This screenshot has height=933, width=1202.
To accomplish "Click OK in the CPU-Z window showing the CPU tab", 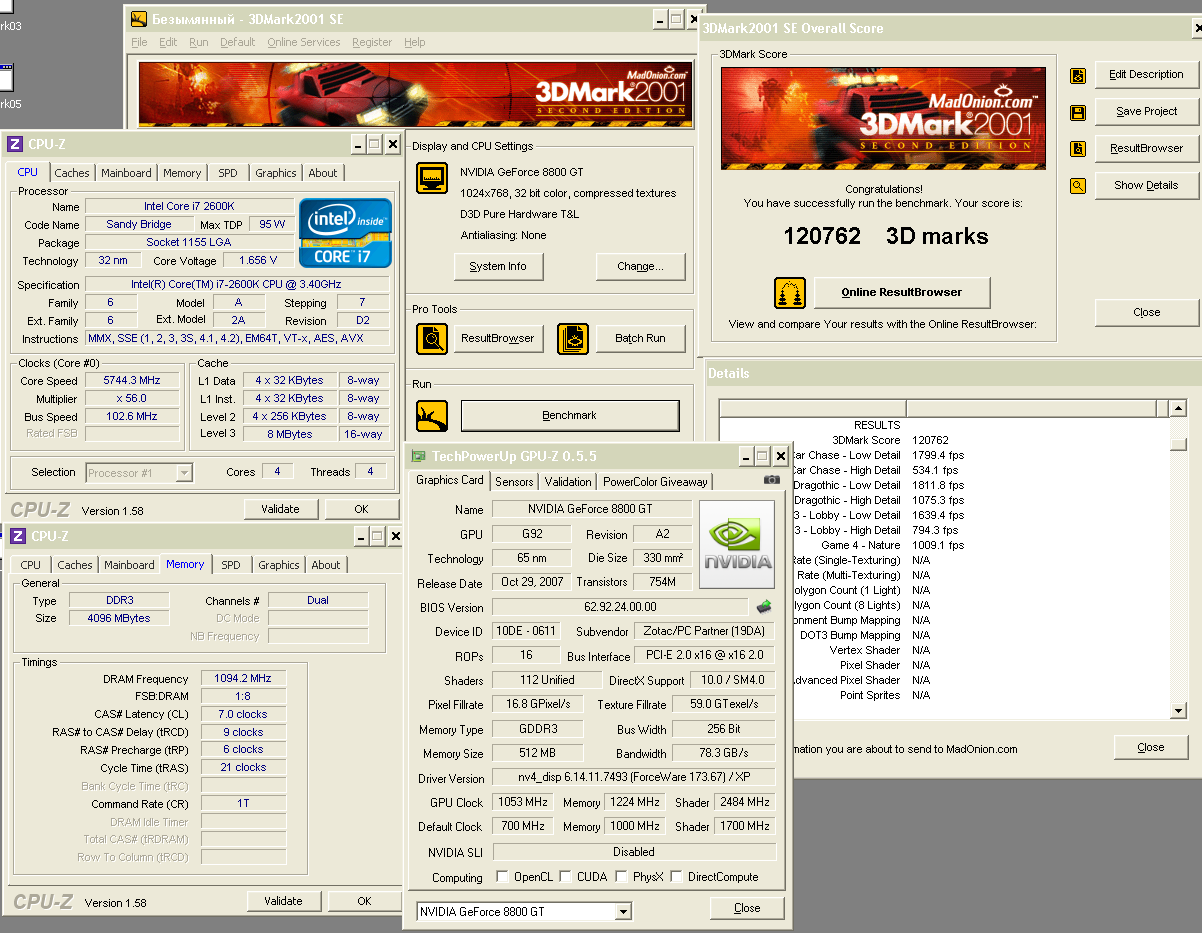I will 362,509.
